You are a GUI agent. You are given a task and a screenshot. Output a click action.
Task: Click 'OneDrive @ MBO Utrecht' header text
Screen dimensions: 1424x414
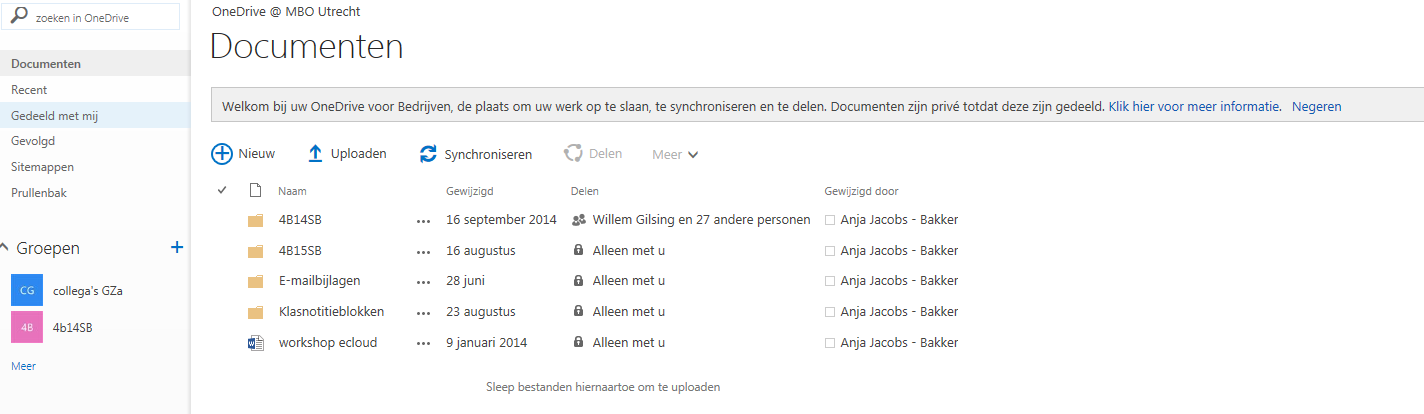286,12
